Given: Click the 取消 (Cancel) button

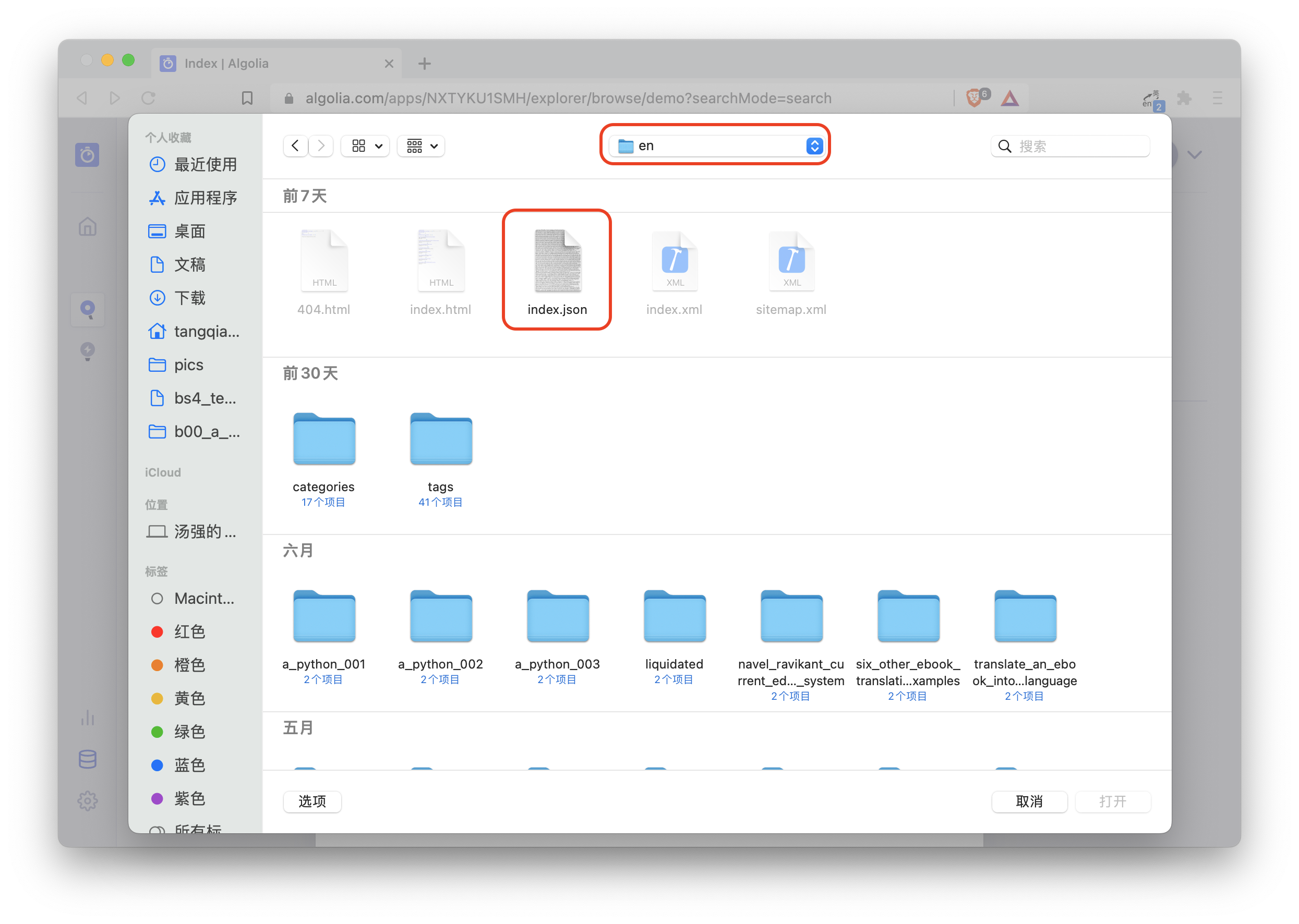Looking at the screenshot, I should click(1029, 801).
